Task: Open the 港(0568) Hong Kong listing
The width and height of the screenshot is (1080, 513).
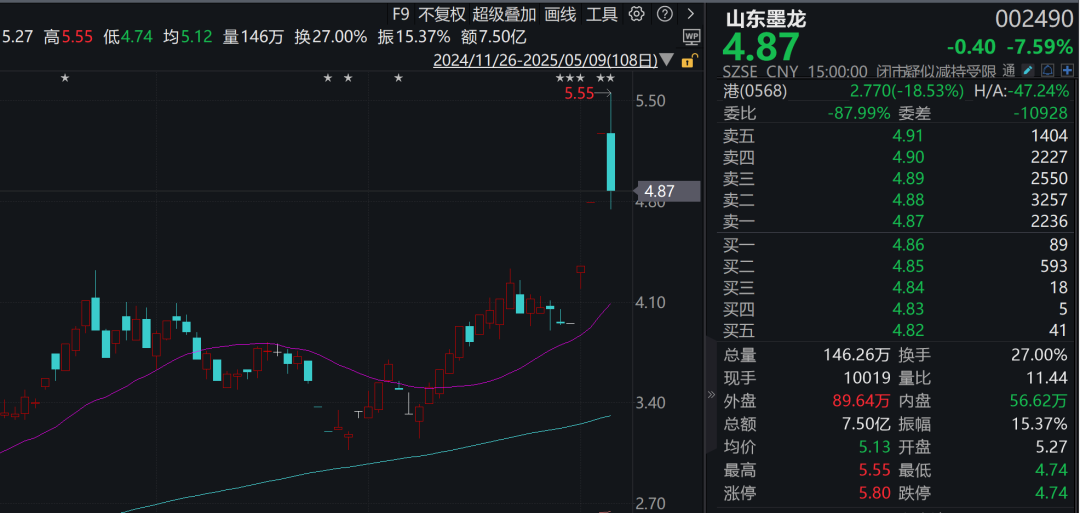Action: [x=755, y=92]
